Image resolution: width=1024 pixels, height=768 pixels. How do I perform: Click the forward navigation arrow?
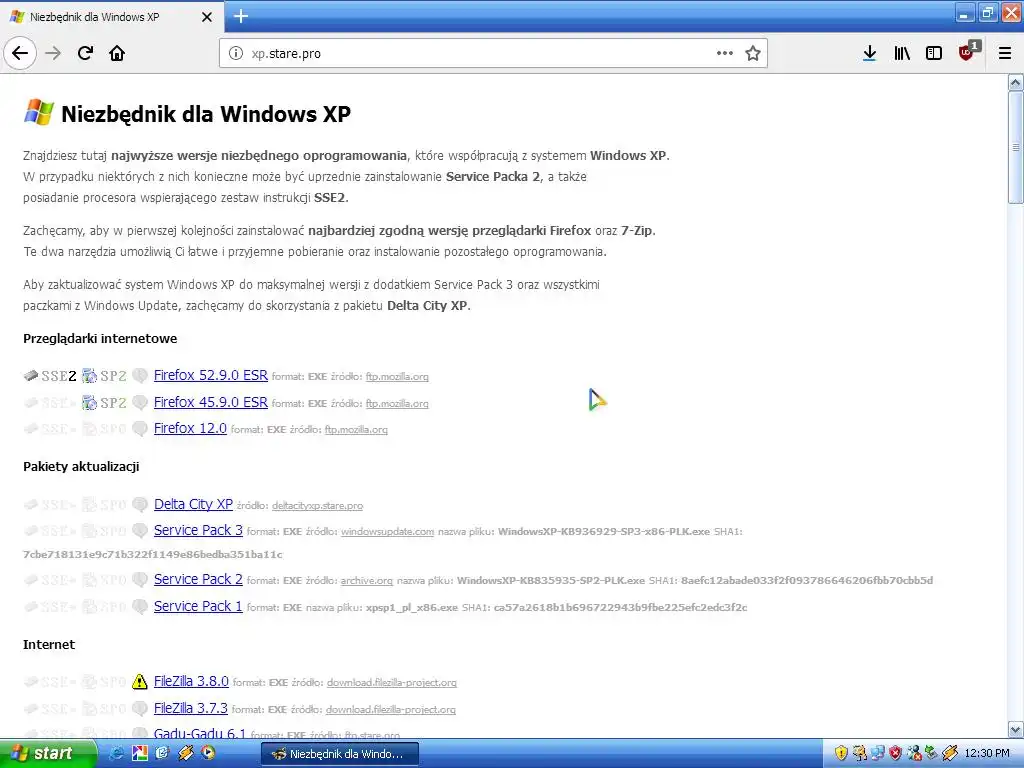[53, 54]
